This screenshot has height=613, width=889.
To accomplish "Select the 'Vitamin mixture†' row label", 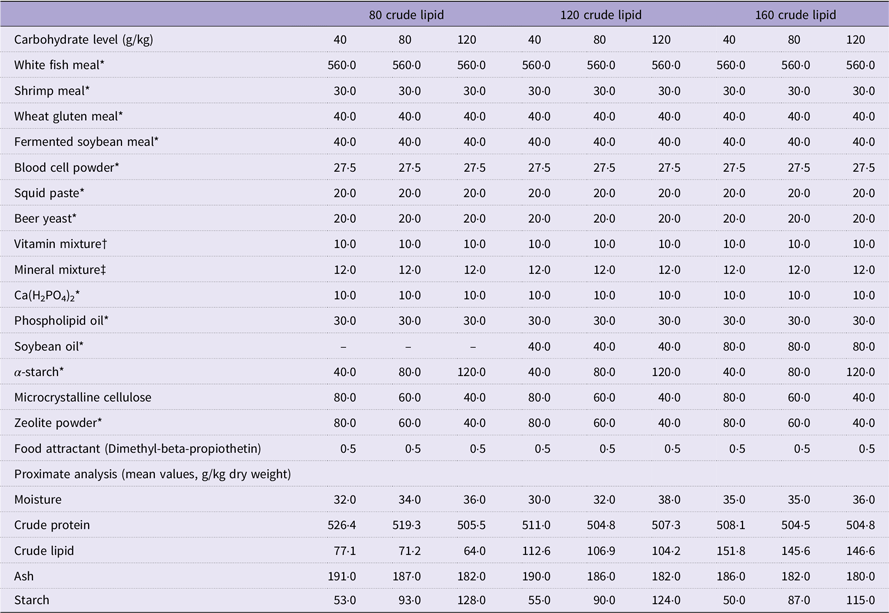I will (x=61, y=244).
